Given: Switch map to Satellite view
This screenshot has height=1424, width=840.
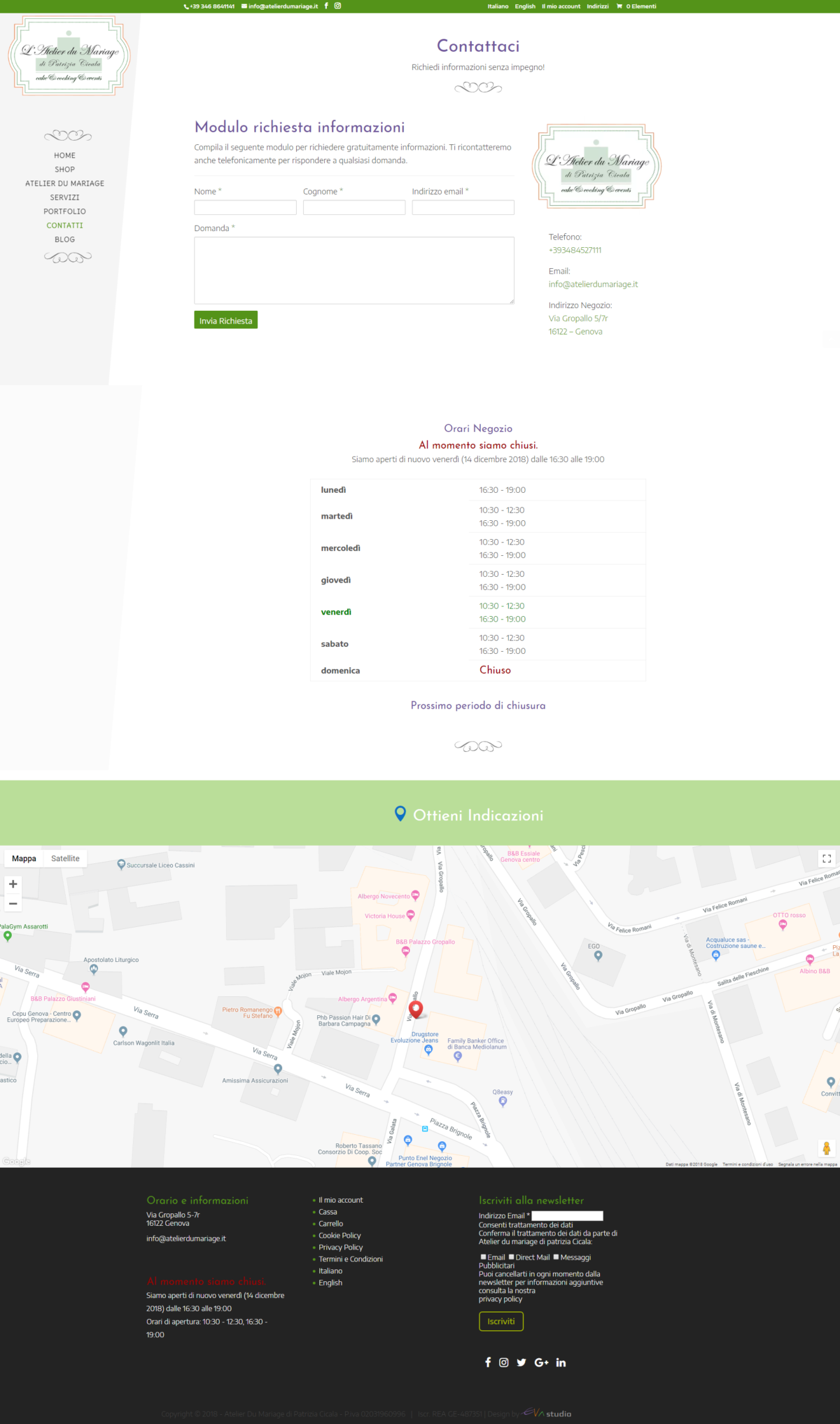Looking at the screenshot, I should click(65, 858).
